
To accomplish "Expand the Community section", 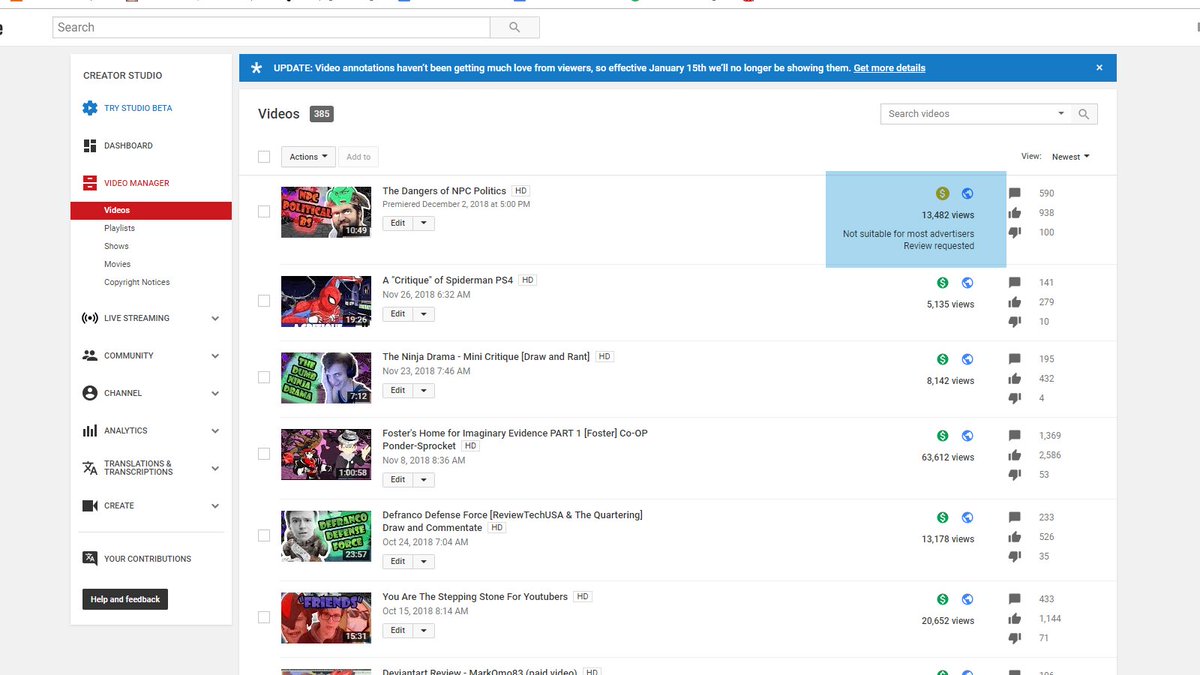I will coord(215,356).
